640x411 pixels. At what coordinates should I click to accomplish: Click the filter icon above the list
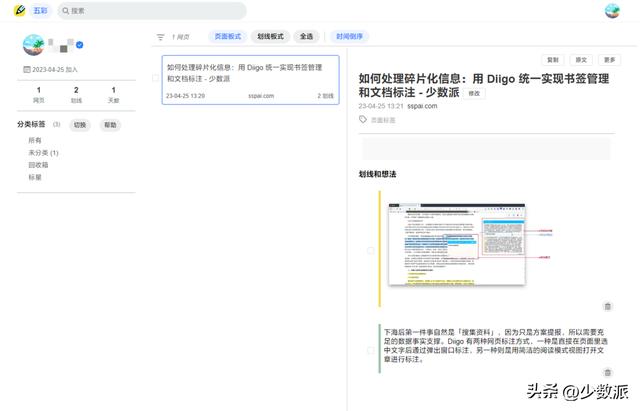160,37
